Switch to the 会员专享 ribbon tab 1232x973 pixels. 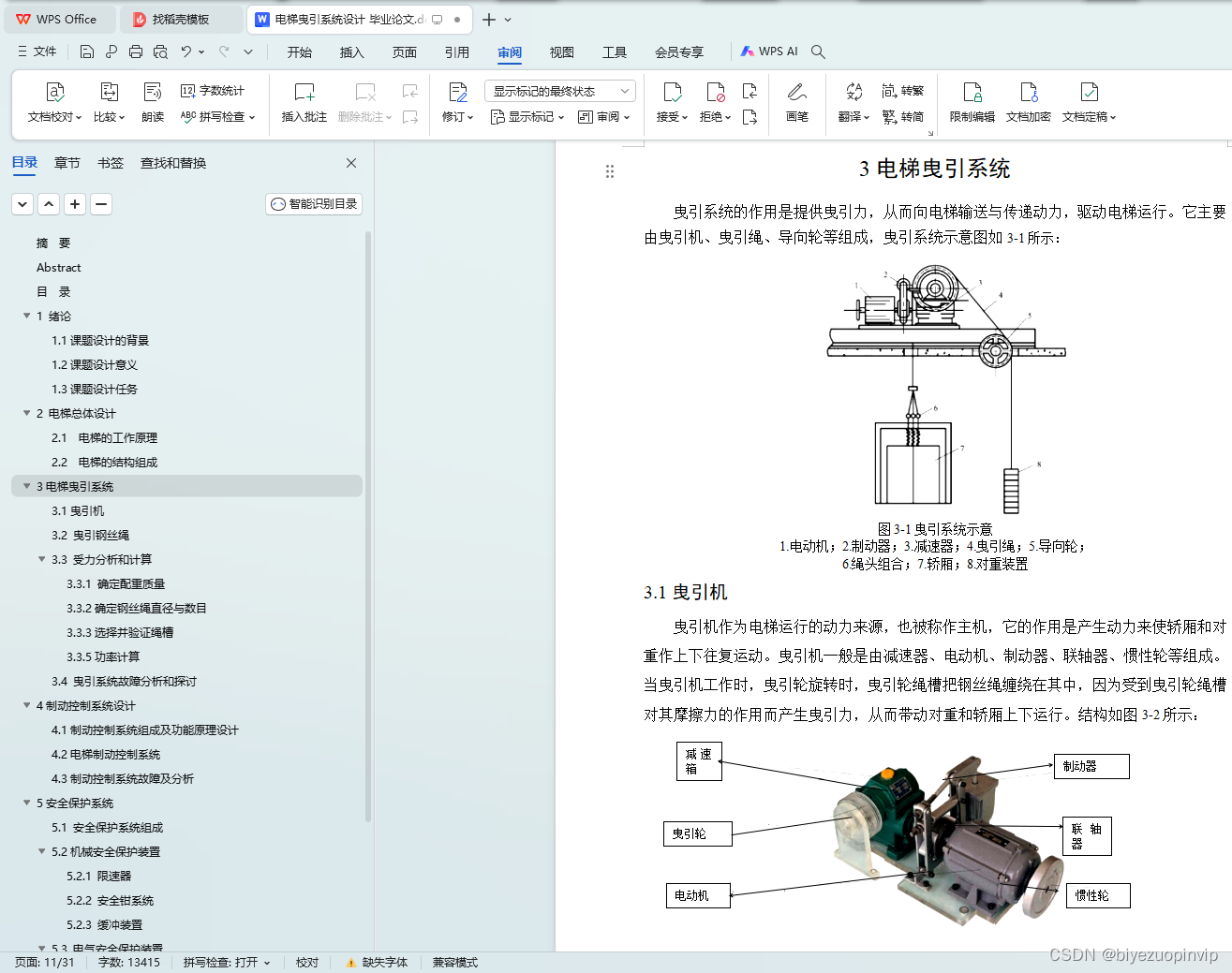679,52
